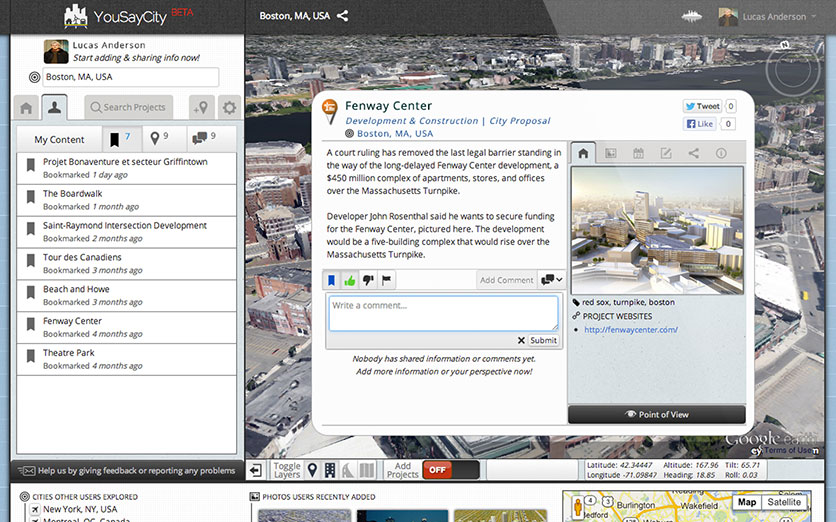Open Projet Bonaventure et secteur Griffintown bookmark
This screenshot has height=522, width=836.
pyautogui.click(x=127, y=168)
